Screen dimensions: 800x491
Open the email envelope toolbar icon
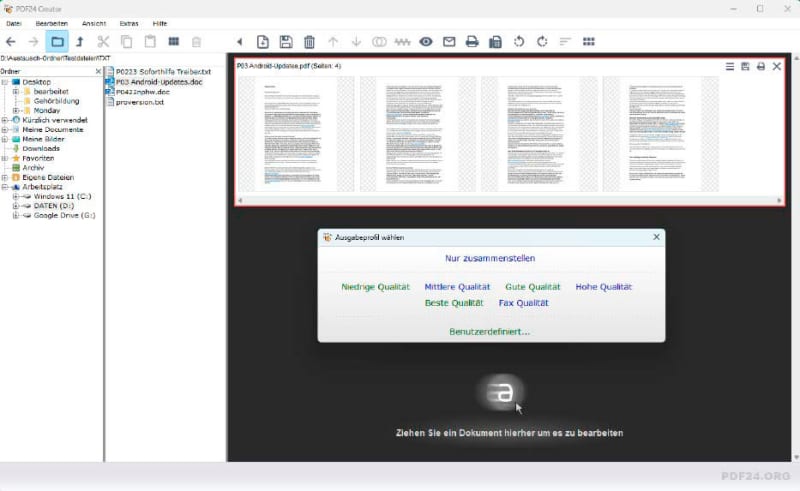pos(449,42)
